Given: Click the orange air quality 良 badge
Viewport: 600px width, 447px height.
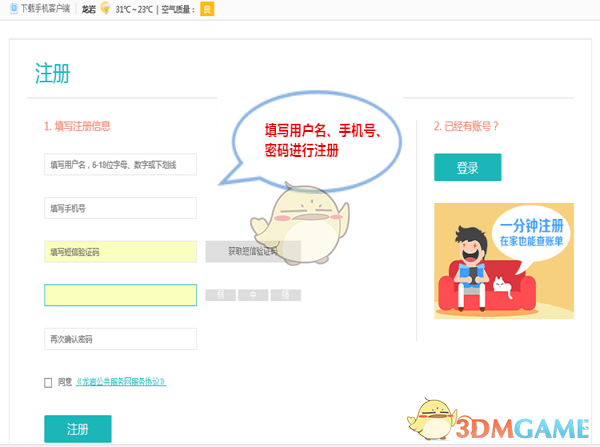Looking at the screenshot, I should [x=207, y=9].
